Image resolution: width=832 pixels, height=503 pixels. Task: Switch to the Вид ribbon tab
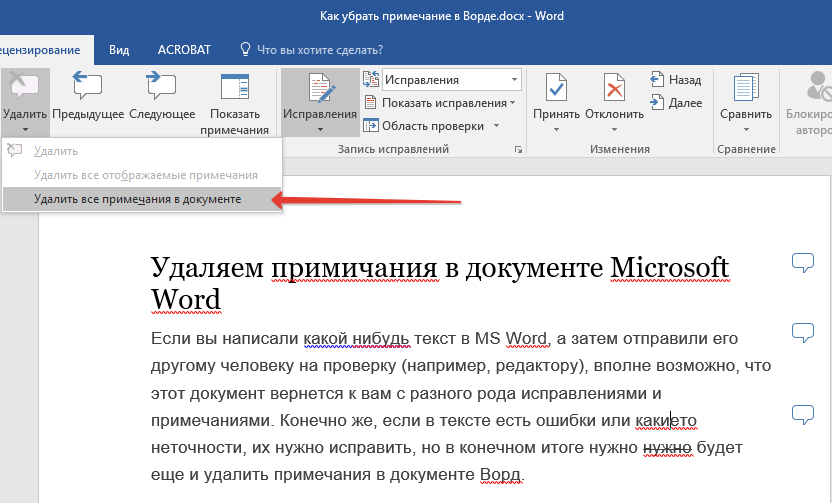tap(119, 49)
